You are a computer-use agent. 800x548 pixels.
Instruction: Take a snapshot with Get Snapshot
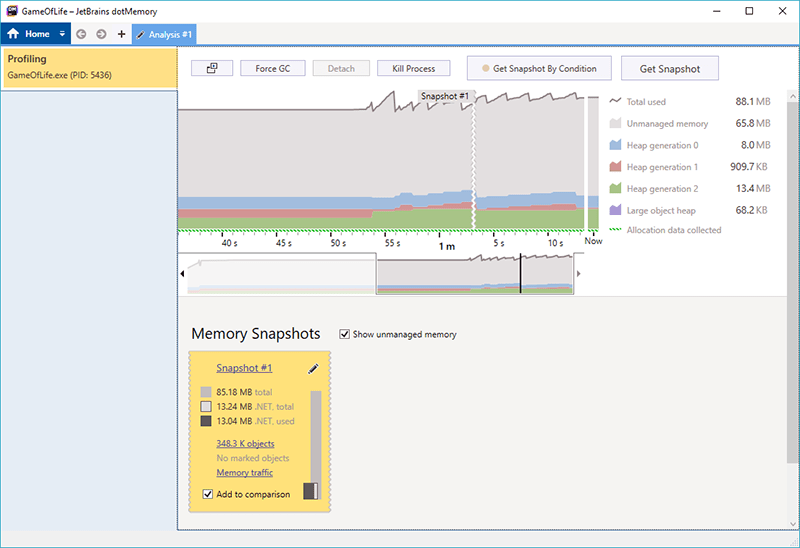(670, 69)
